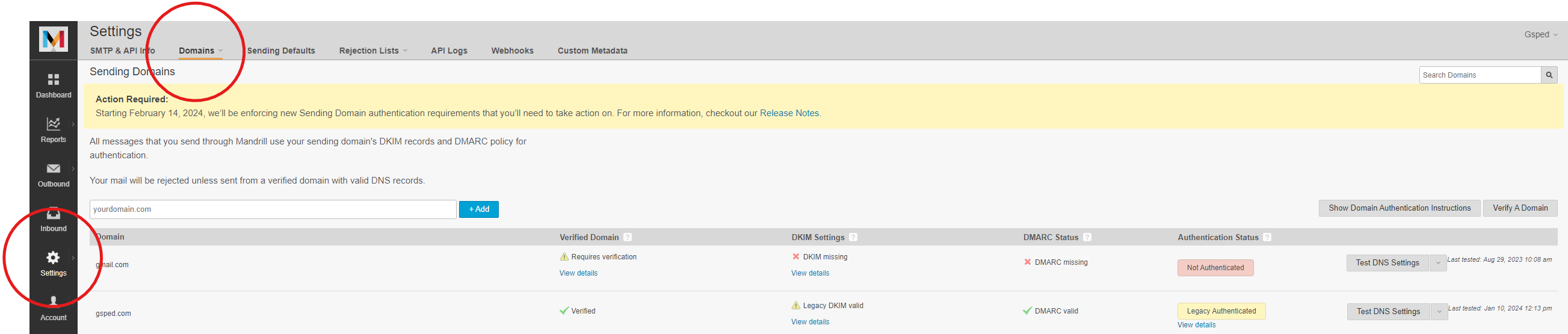Open the Inbound section
This screenshot has height=334, width=1568.
54,220
